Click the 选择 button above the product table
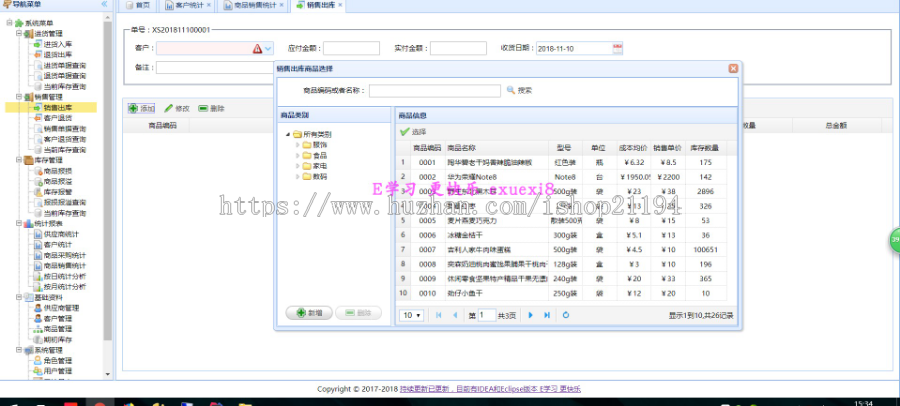Image resolution: width=900 pixels, height=406 pixels. tap(413, 132)
